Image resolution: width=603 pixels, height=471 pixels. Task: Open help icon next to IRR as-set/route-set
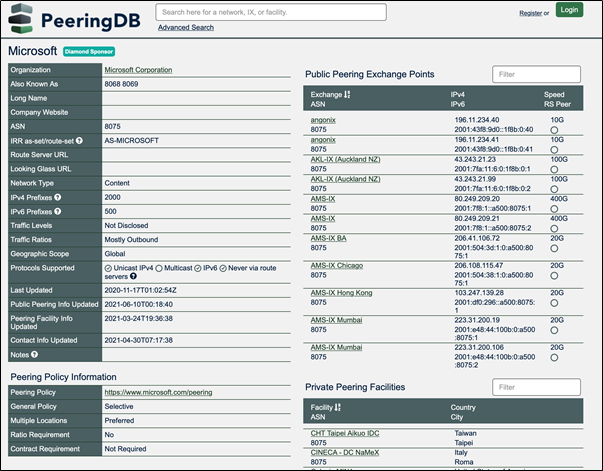point(79,141)
